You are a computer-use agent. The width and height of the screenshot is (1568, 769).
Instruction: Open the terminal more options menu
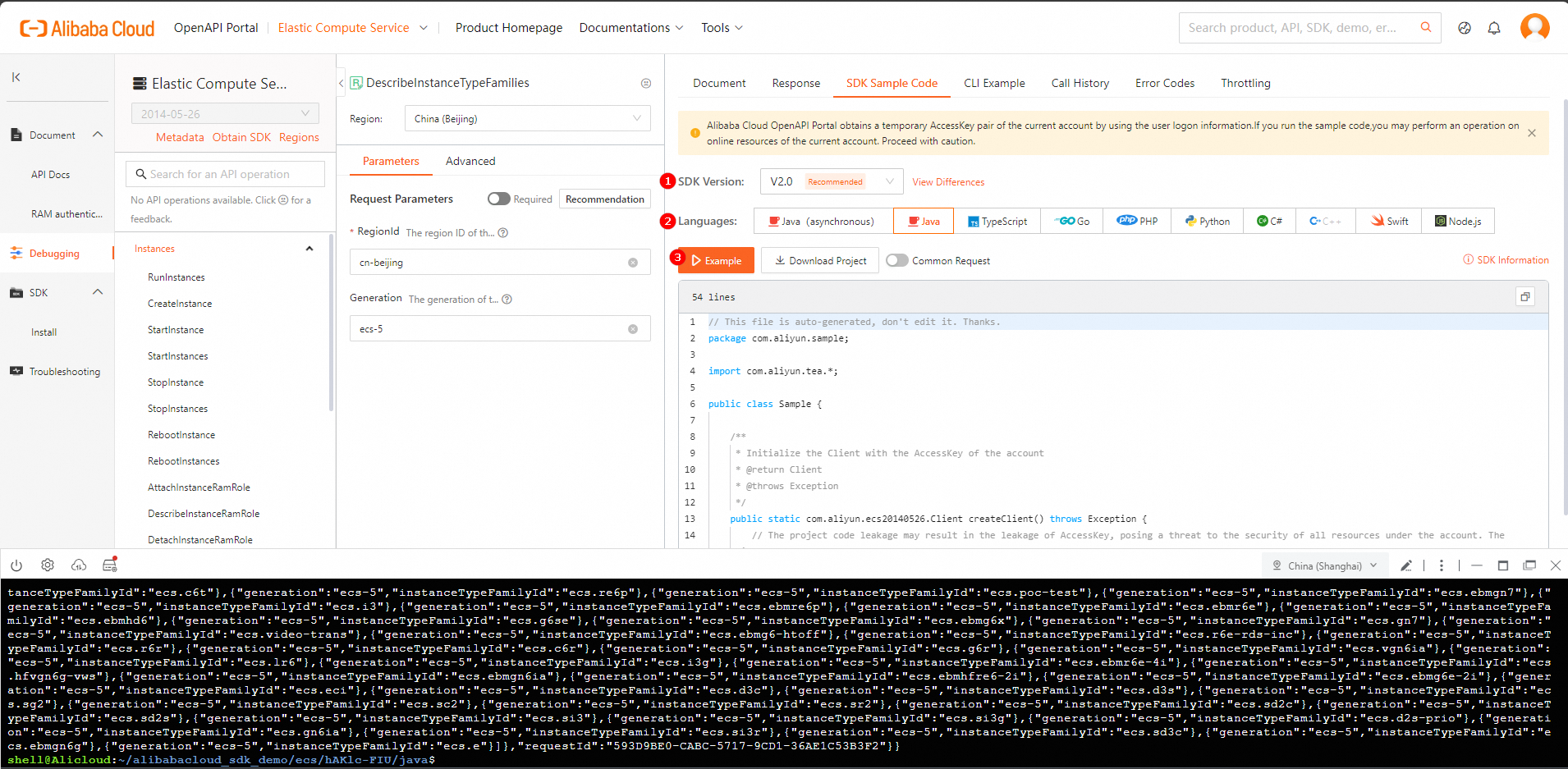coord(1442,565)
